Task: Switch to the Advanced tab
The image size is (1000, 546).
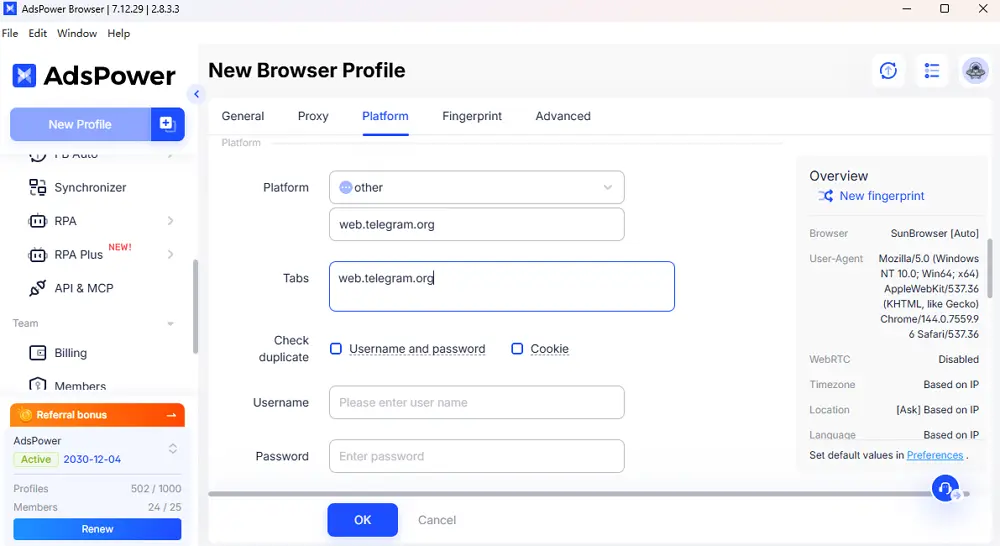Action: click(563, 116)
